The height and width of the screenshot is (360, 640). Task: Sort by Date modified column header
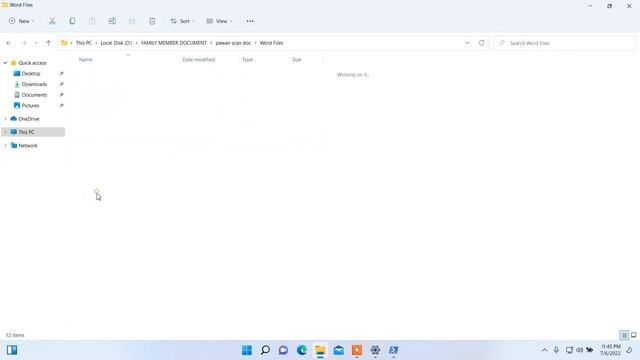click(198, 60)
